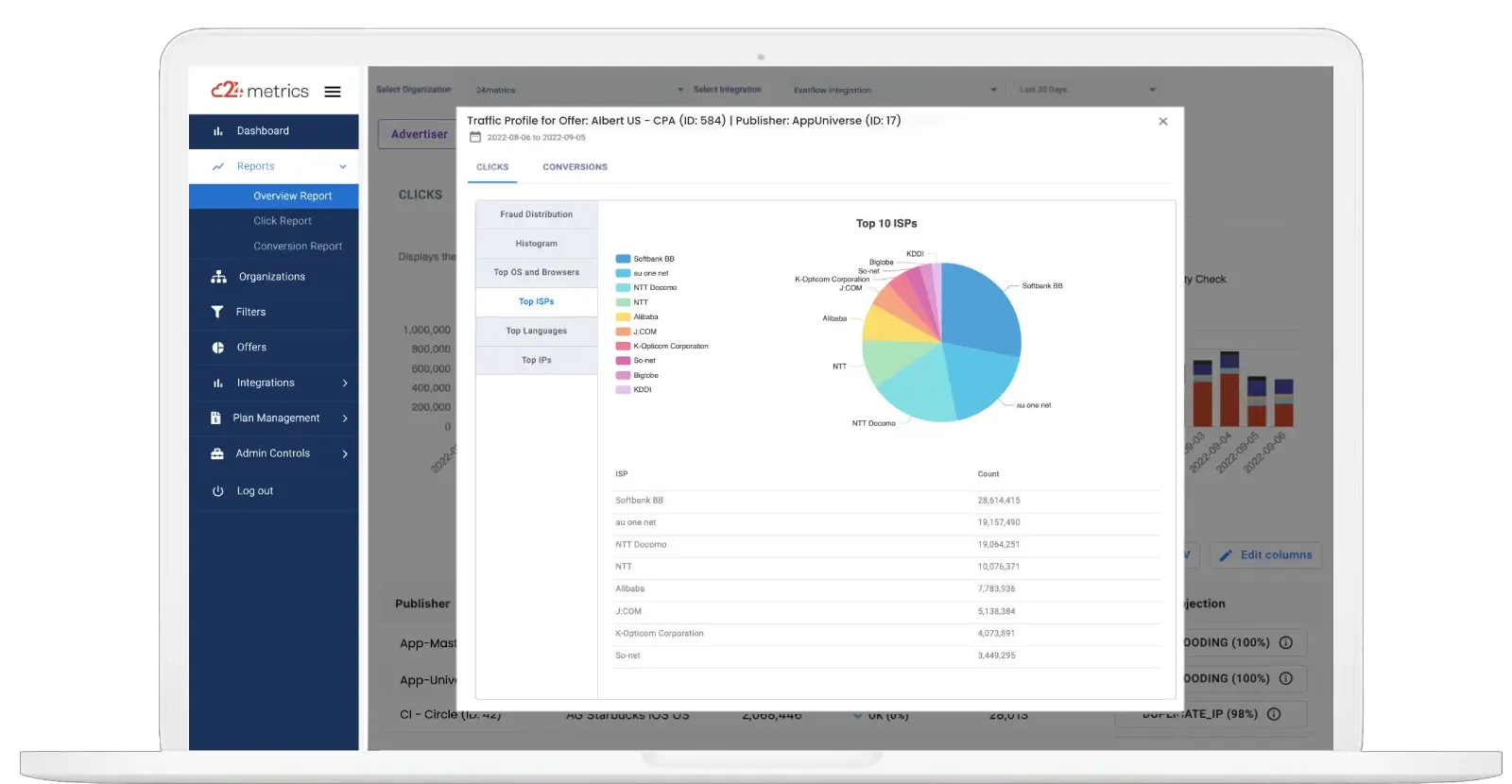Click the info icon next to DUPLICATE_IP (98%)

click(x=1274, y=714)
